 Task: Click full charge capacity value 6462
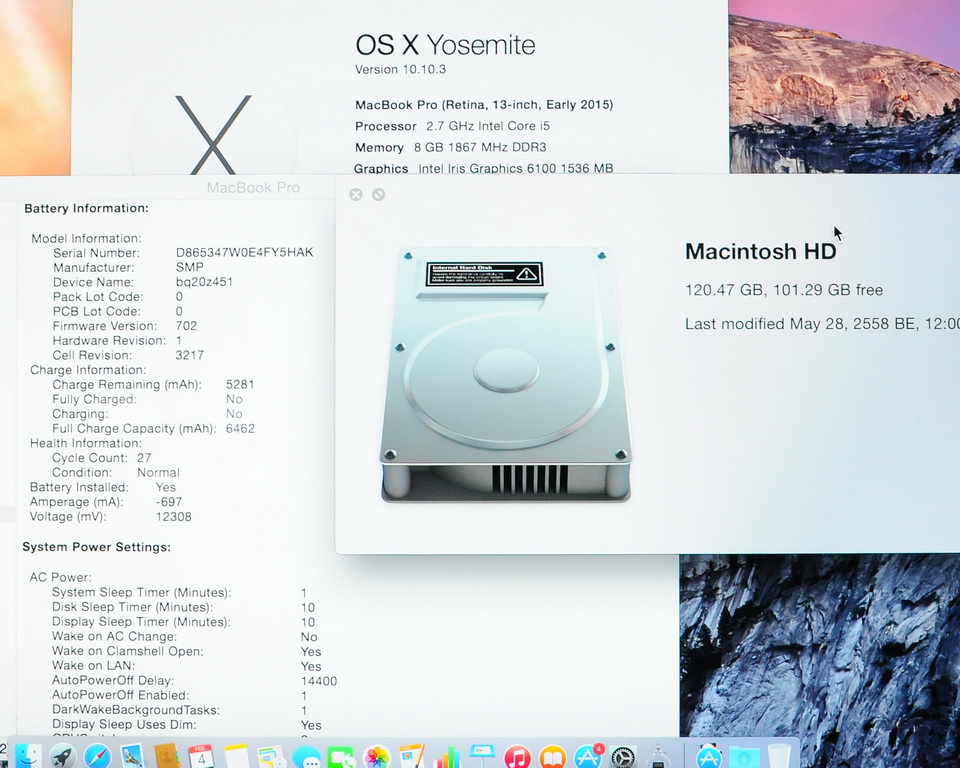coord(240,429)
